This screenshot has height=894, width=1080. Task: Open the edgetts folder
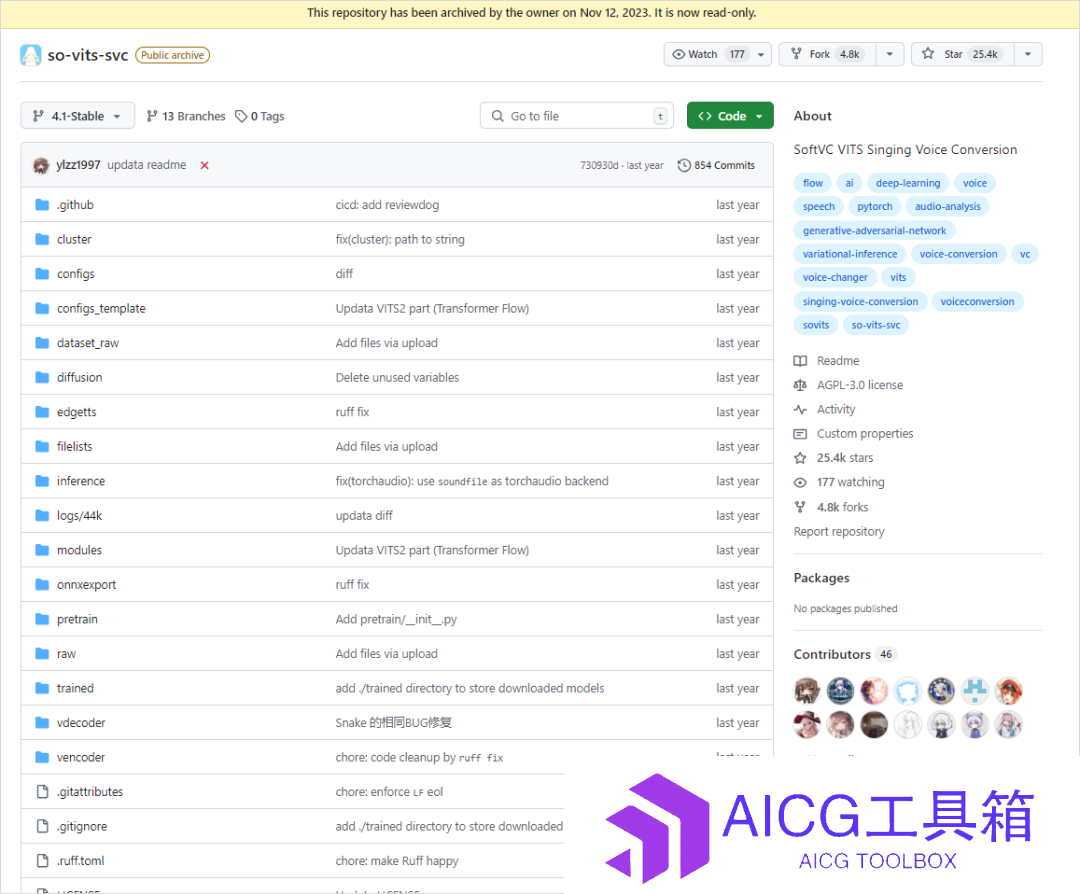coord(76,412)
